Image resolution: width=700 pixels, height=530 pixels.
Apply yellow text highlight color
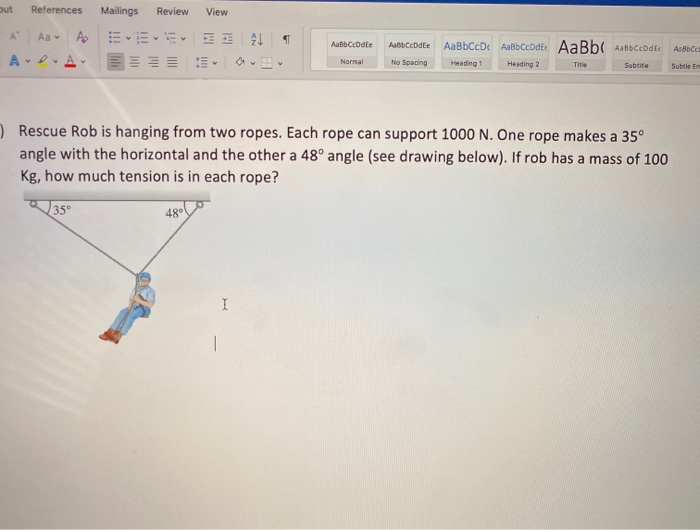tap(43, 61)
